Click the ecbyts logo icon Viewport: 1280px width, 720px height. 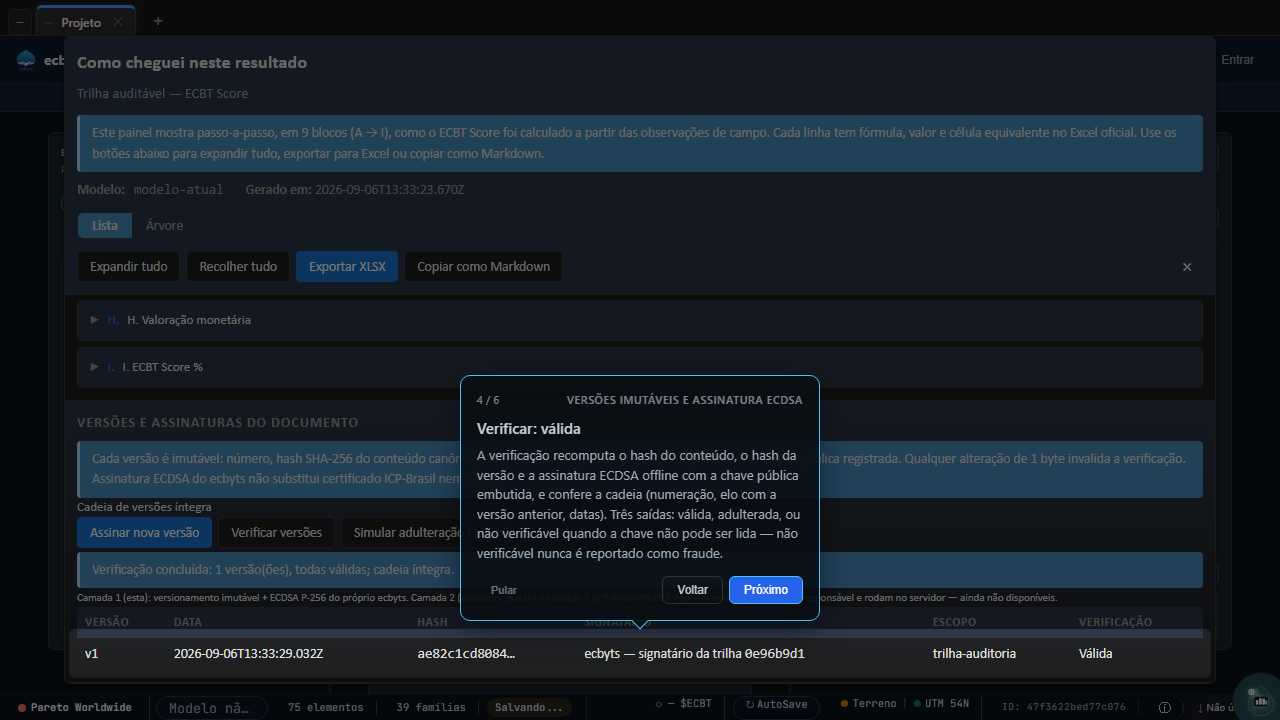(26, 60)
